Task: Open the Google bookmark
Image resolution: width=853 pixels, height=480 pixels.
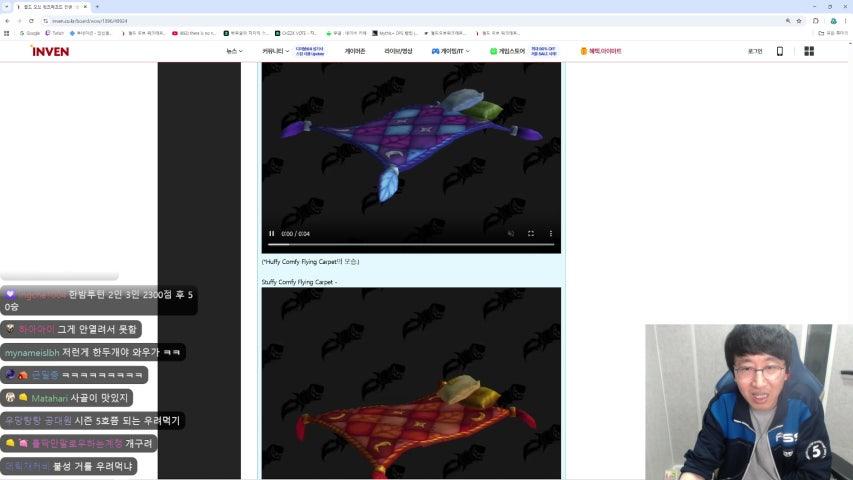Action: (30, 33)
